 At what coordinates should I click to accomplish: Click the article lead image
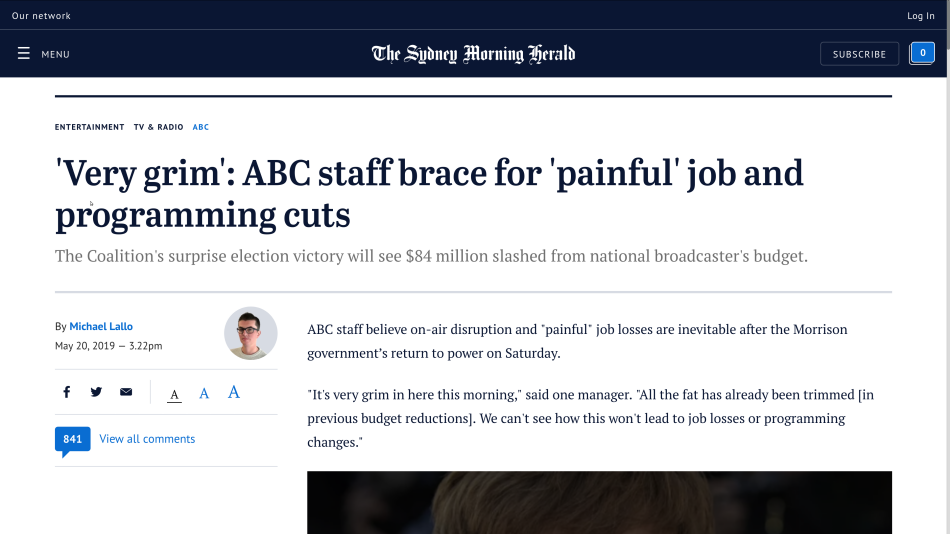point(599,502)
